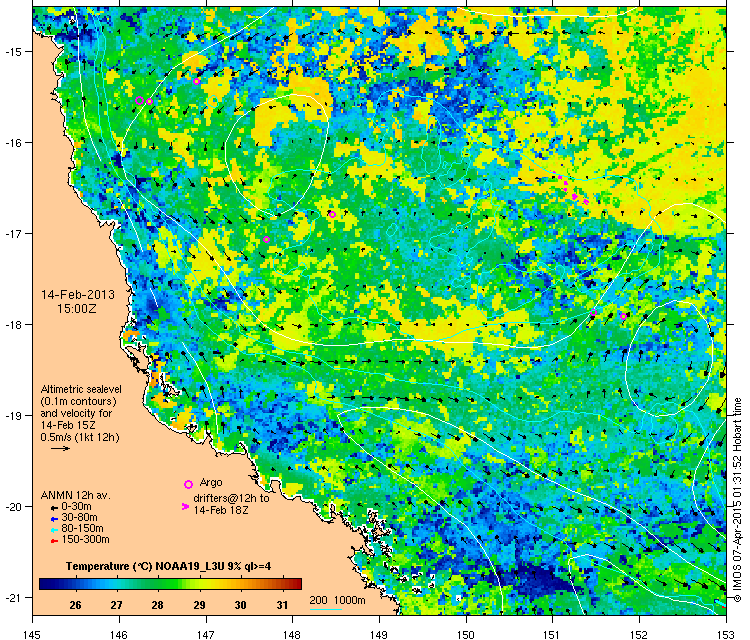Click the cyan 200m bathymetry legend line
Viewport: 750px width, 640px height.
pos(326,609)
